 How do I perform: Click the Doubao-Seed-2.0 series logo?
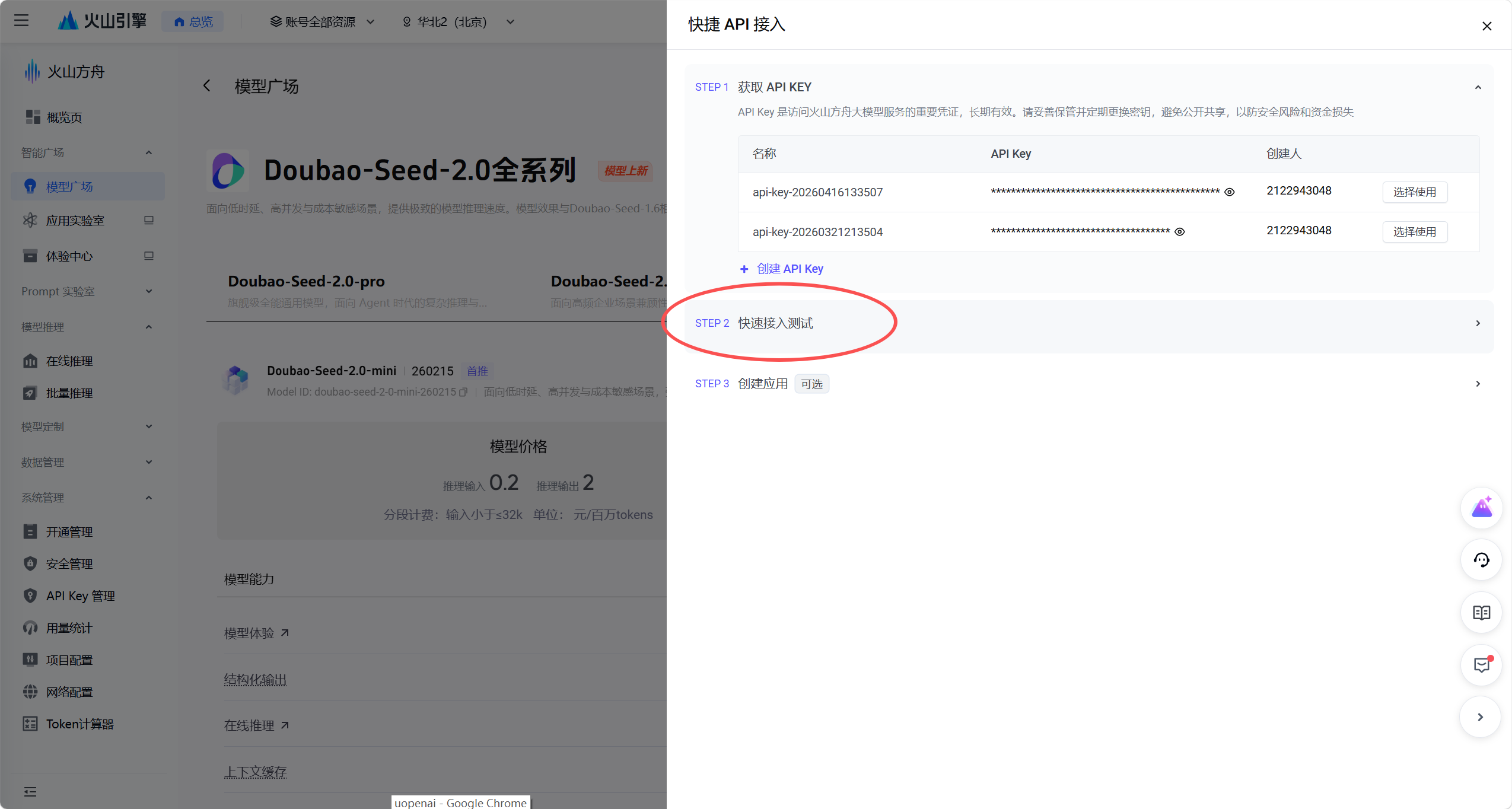[x=228, y=171]
